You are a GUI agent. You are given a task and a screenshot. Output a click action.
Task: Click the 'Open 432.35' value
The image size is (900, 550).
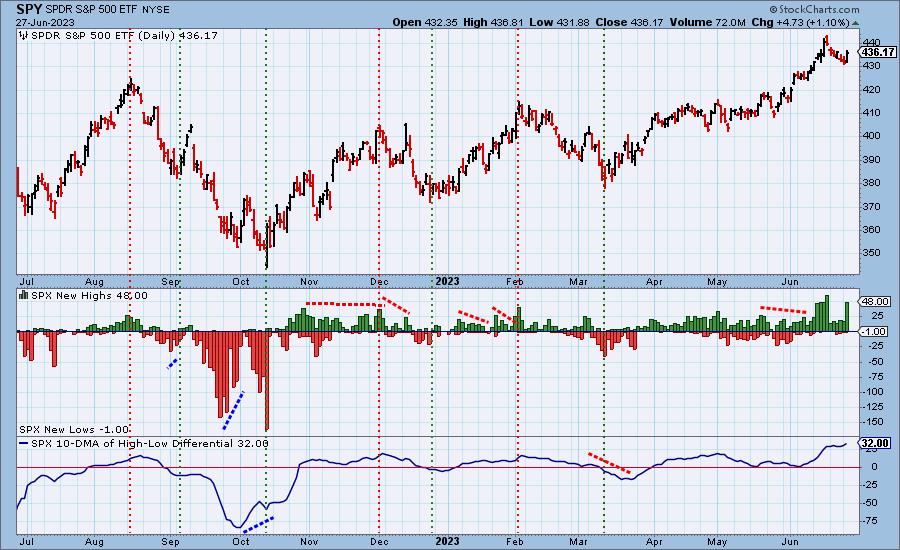(x=425, y=22)
